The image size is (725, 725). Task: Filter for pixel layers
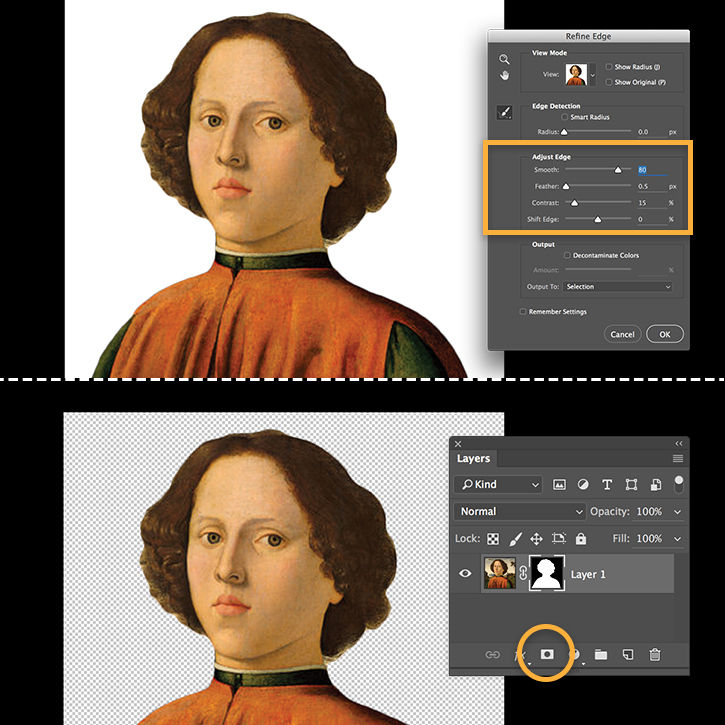tap(559, 485)
